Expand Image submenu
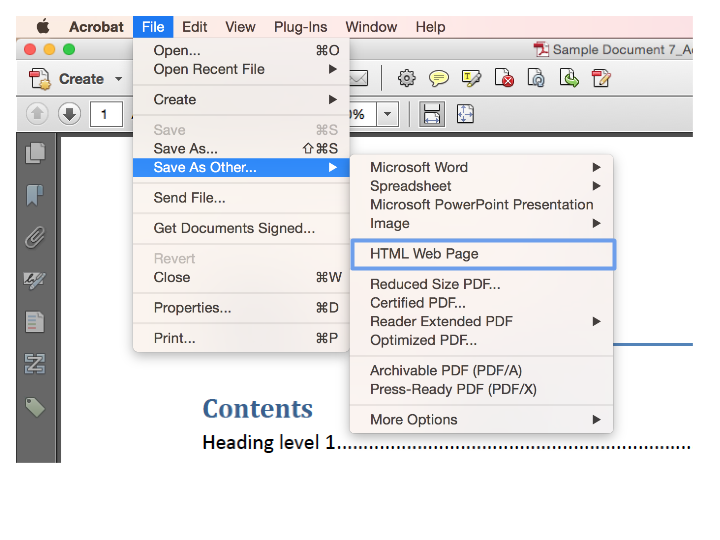Viewport: 720px width, 540px height. (596, 223)
